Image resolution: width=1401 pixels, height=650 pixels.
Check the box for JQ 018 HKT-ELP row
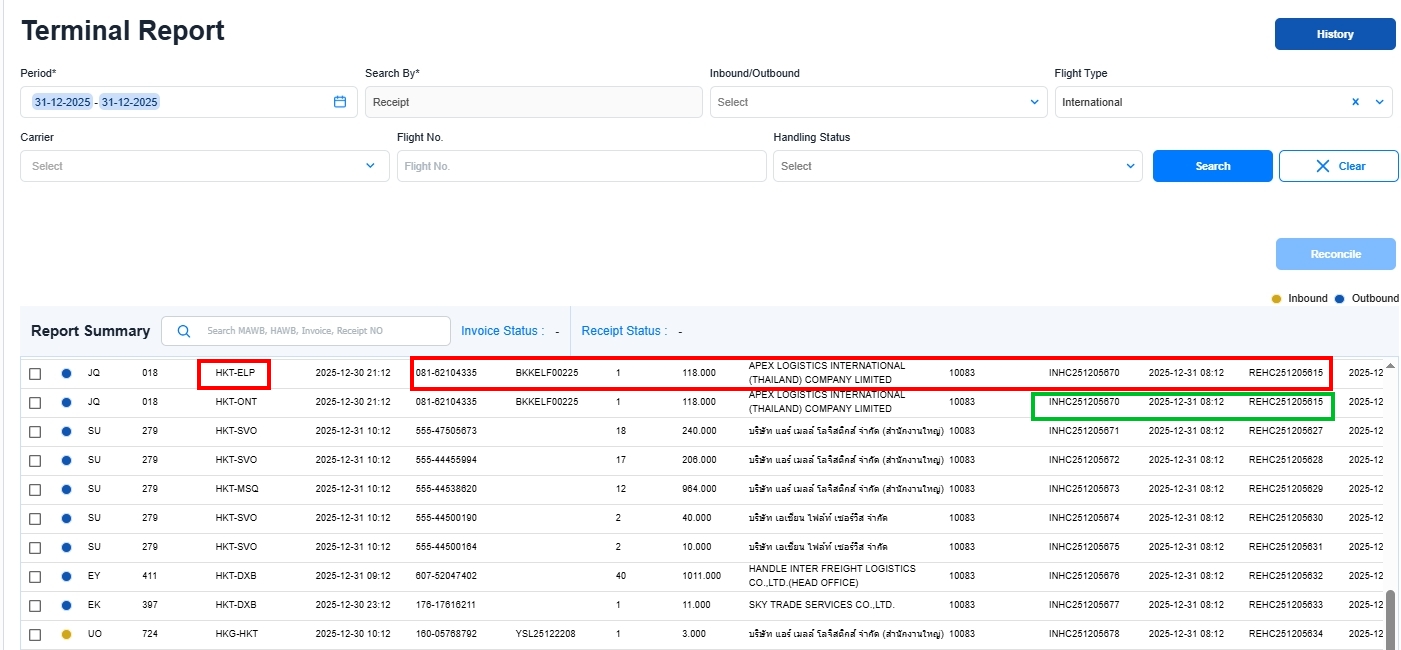35,373
